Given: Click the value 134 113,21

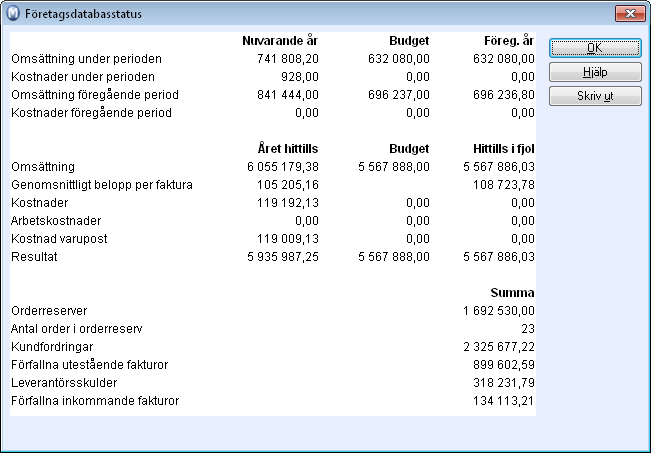Looking at the screenshot, I should coord(504,401).
